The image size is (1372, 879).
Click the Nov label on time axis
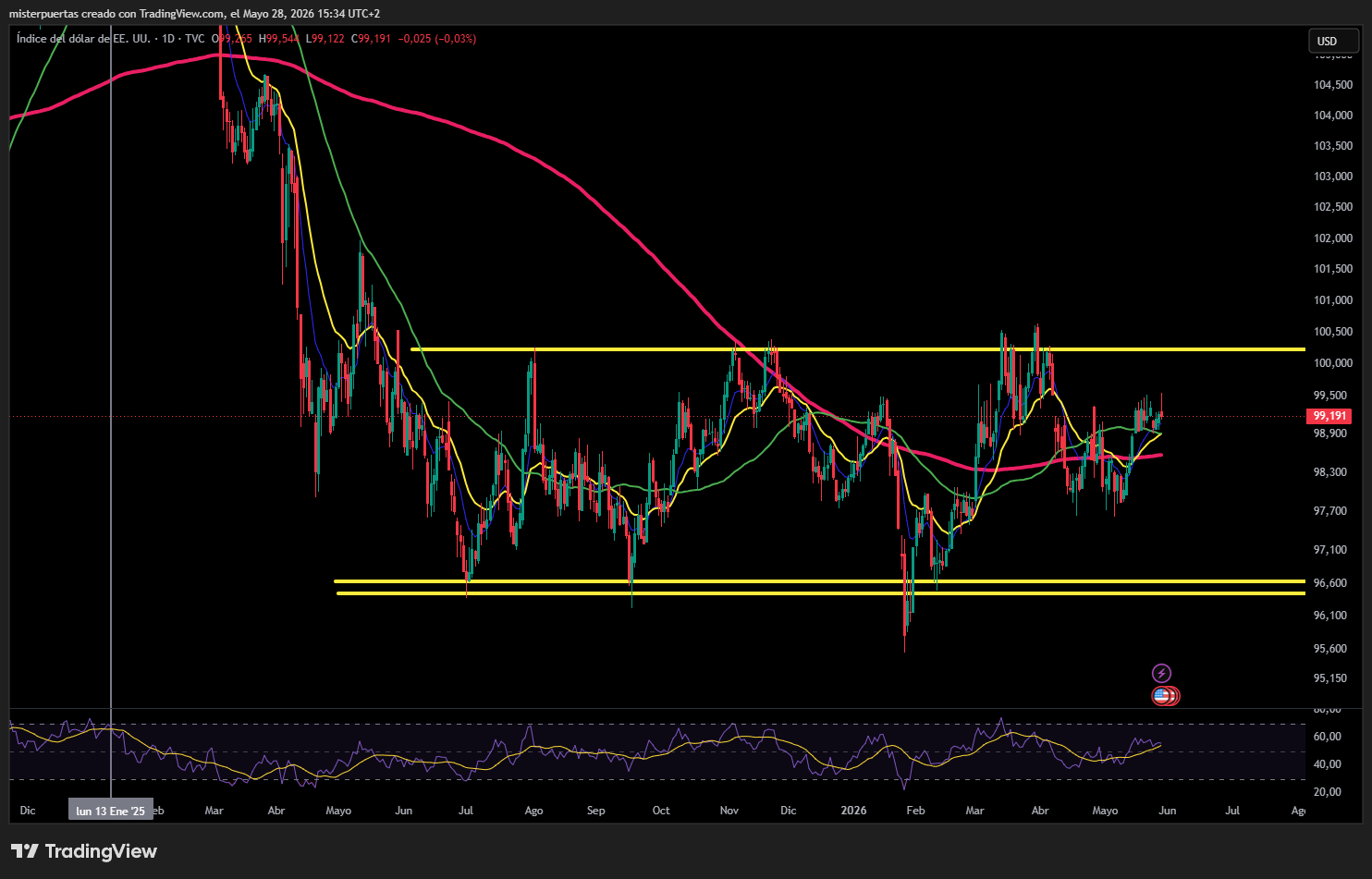pyautogui.click(x=729, y=811)
